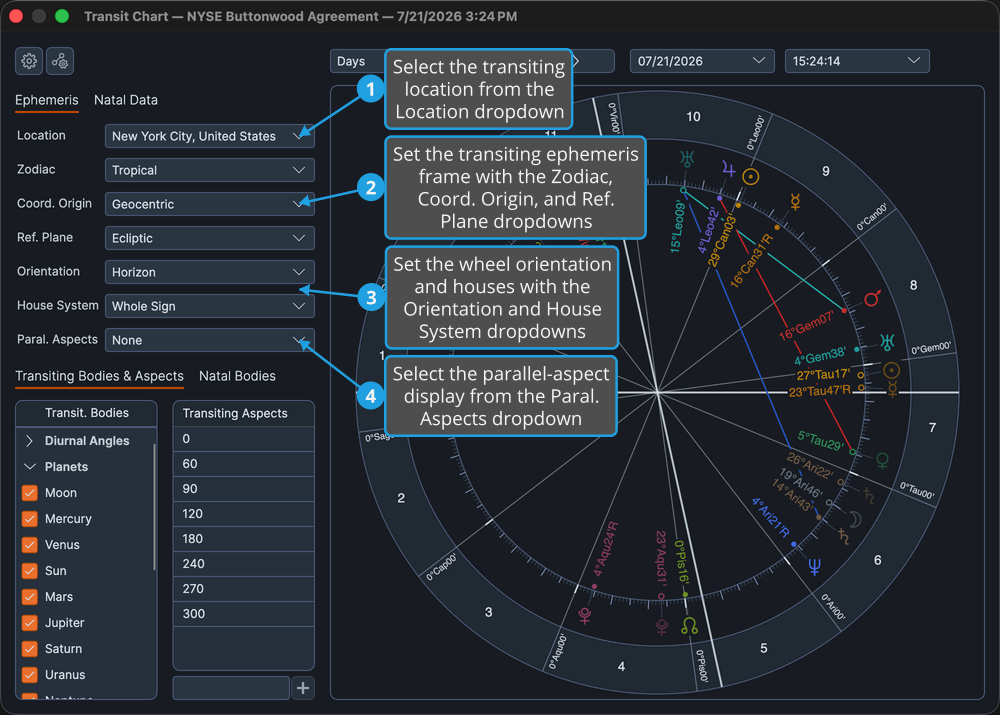This screenshot has height=715, width=1000.
Task: Select the Natal Bodies tab
Action: (237, 376)
